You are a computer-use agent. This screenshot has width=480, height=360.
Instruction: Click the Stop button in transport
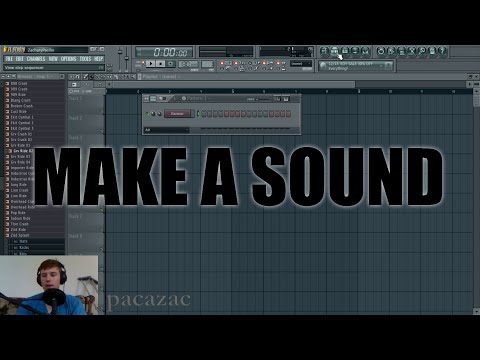pos(161,63)
